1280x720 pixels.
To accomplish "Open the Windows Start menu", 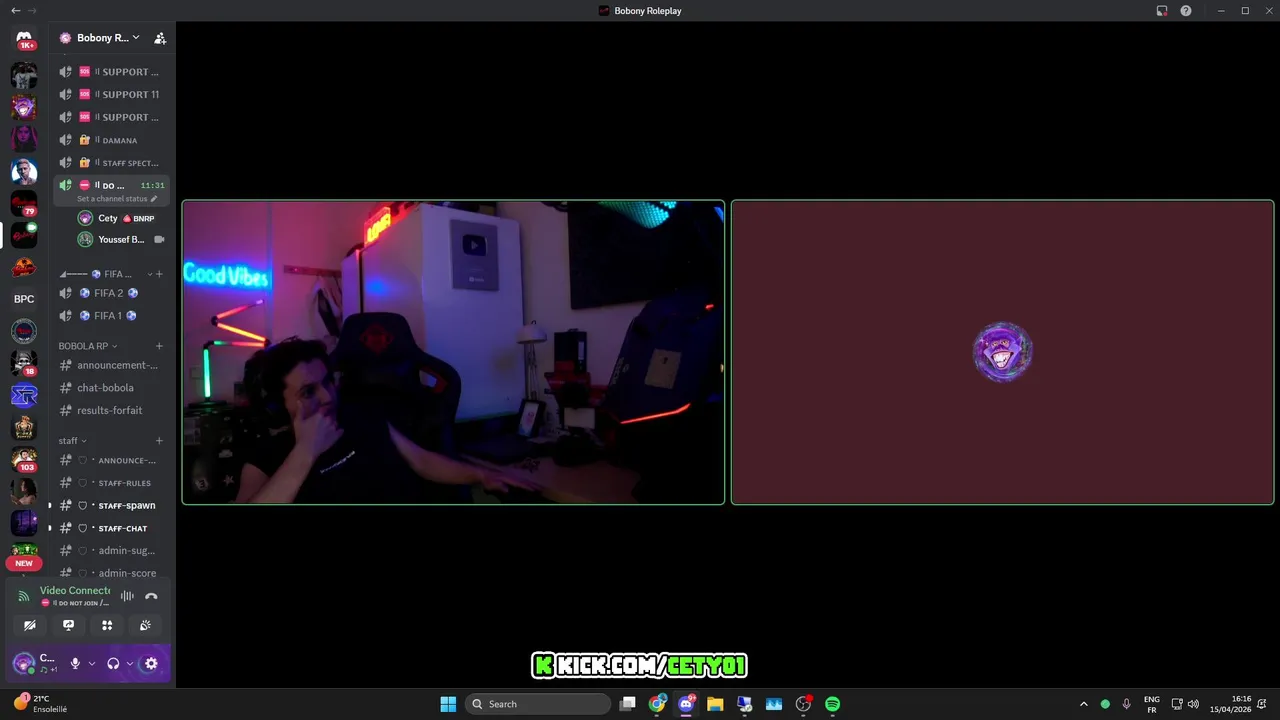I will pyautogui.click(x=448, y=704).
